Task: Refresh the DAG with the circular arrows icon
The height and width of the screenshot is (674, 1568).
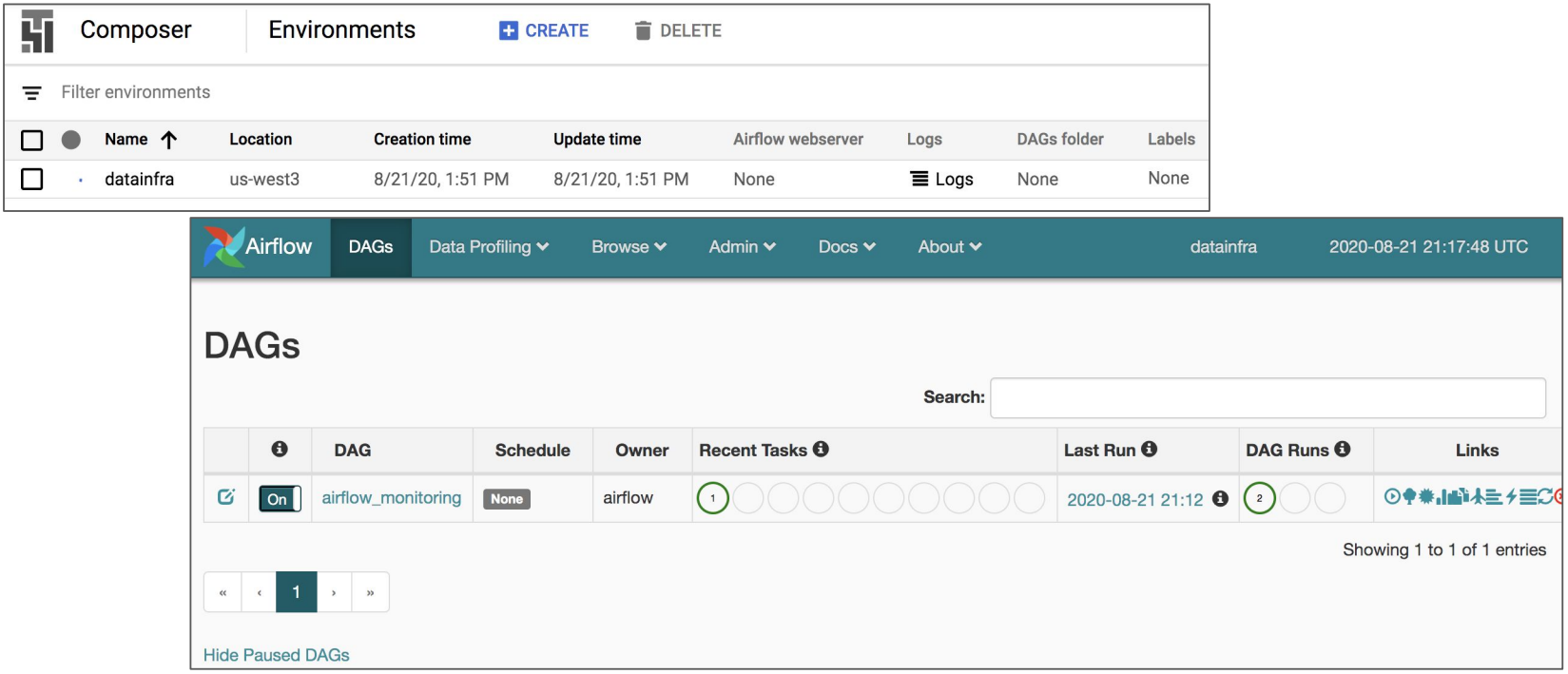Action: click(1545, 496)
